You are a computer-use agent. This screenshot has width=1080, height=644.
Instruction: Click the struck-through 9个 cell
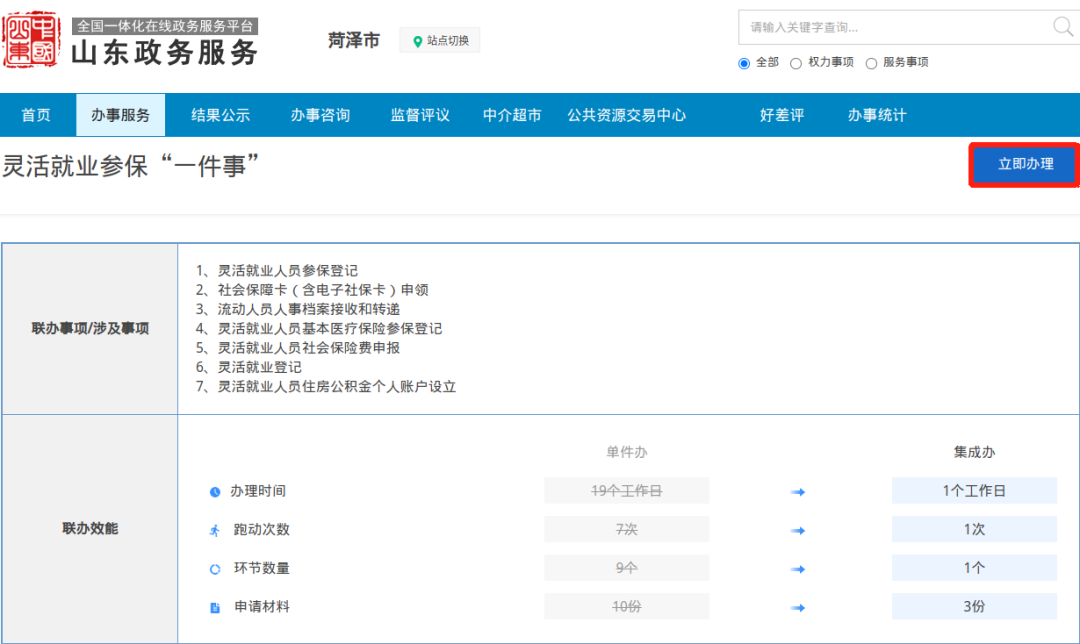627,568
